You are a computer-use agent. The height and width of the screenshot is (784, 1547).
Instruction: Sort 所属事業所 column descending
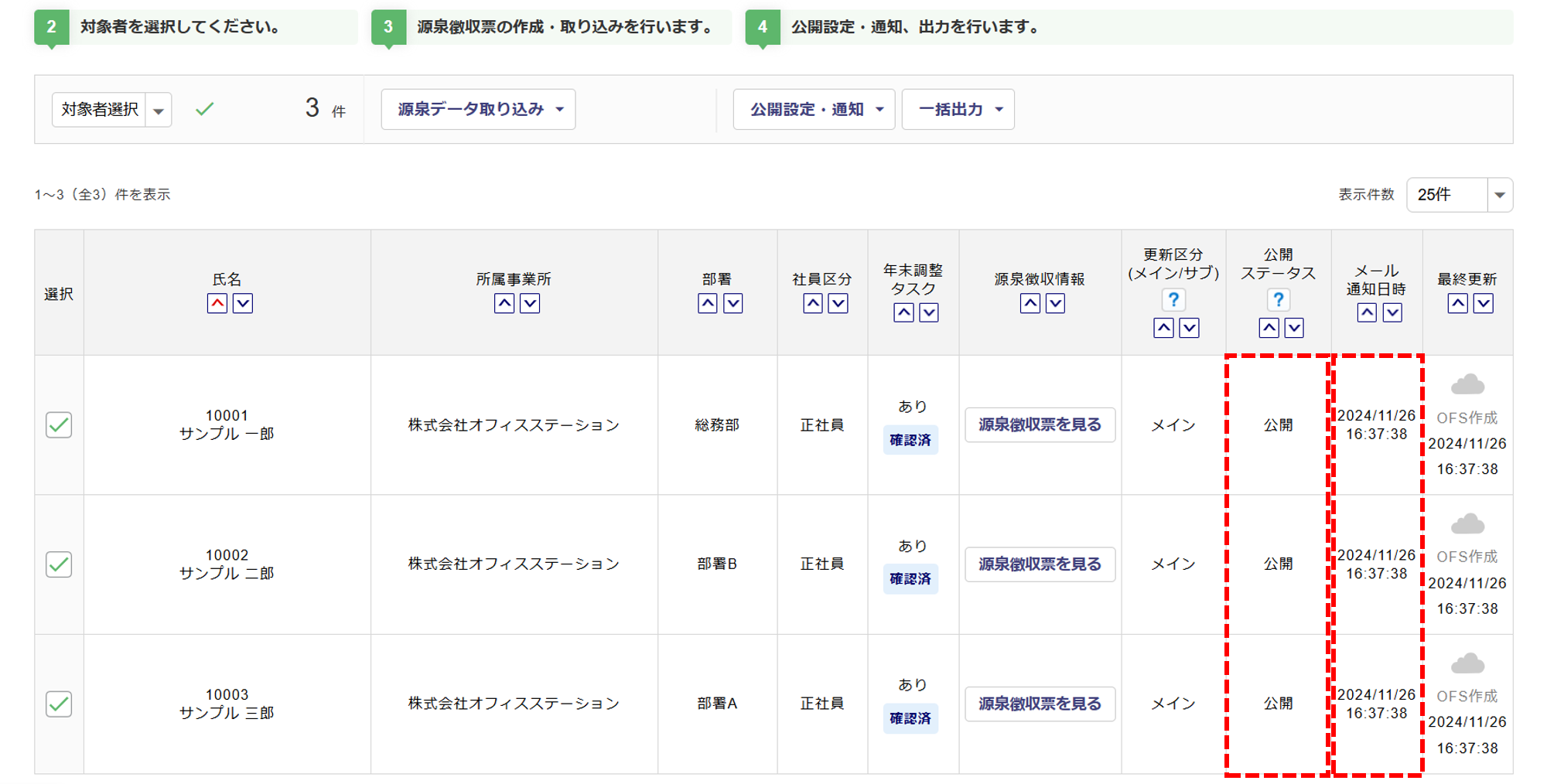coord(530,304)
